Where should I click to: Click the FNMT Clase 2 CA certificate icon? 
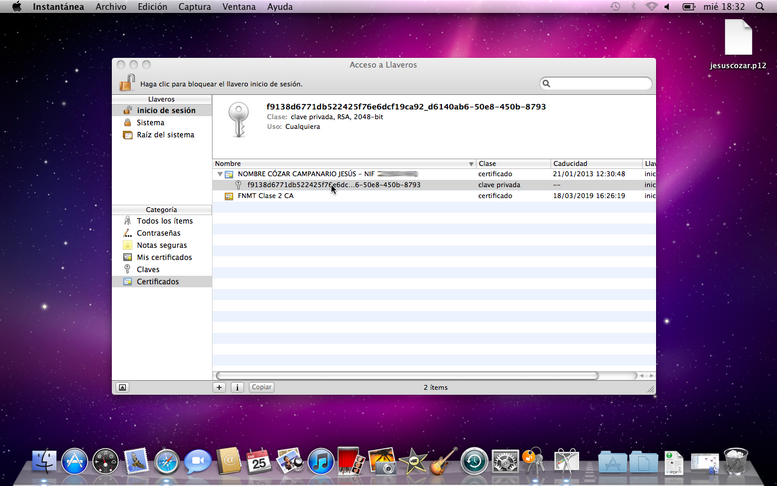tap(229, 196)
